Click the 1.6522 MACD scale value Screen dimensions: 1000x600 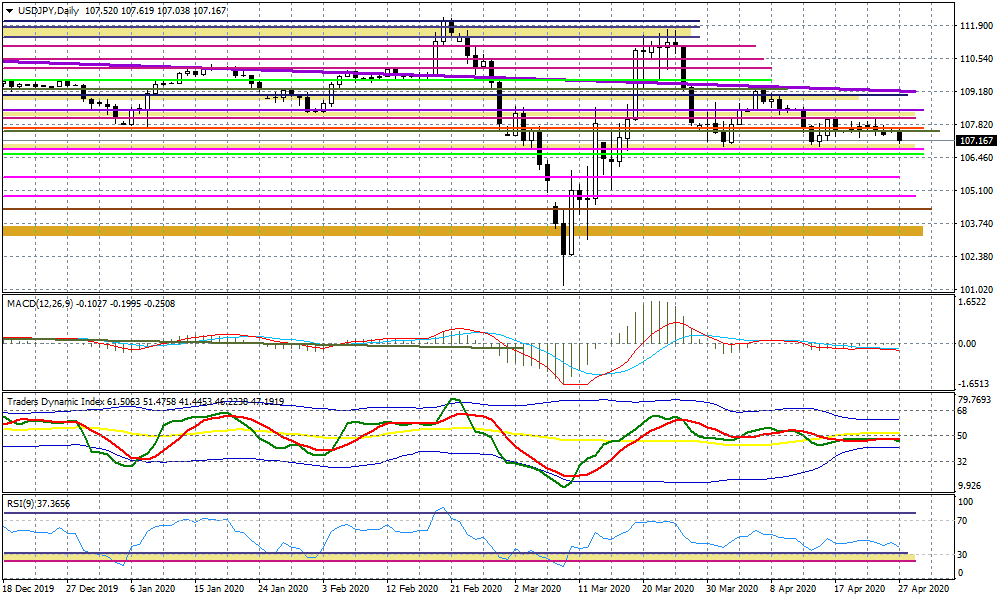[x=974, y=302]
